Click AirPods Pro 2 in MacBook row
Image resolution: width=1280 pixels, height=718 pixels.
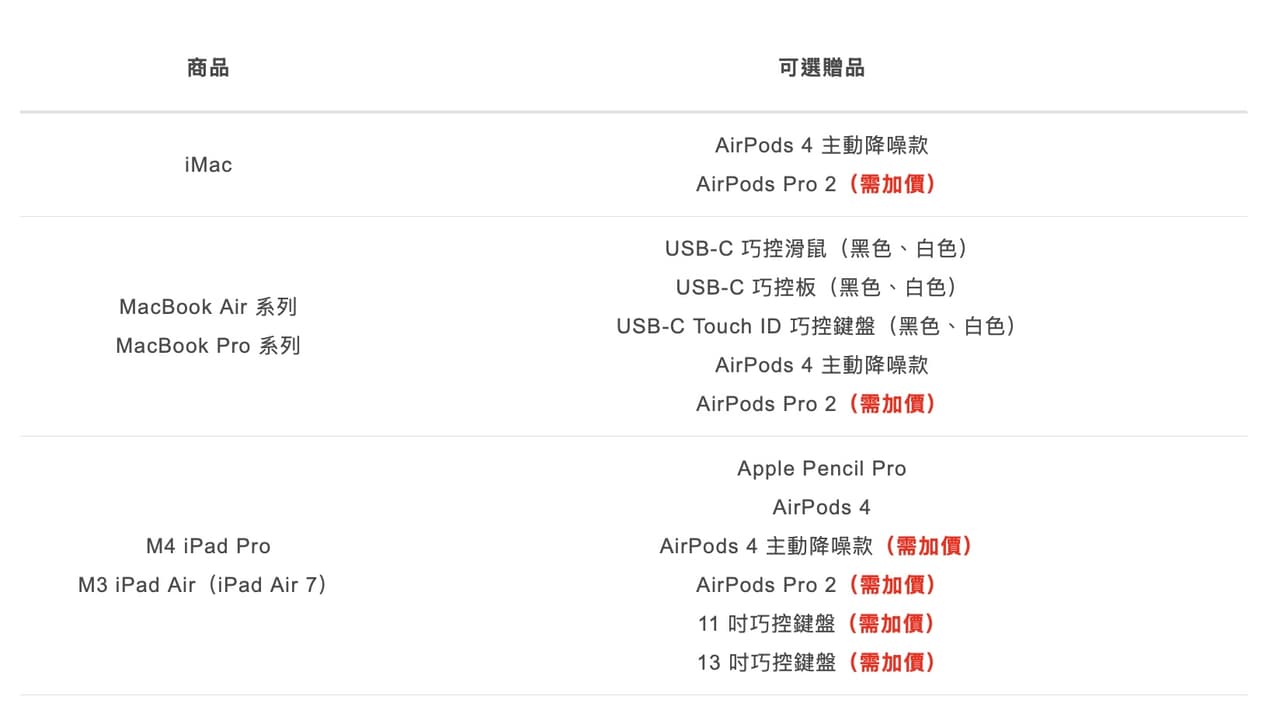pos(766,404)
